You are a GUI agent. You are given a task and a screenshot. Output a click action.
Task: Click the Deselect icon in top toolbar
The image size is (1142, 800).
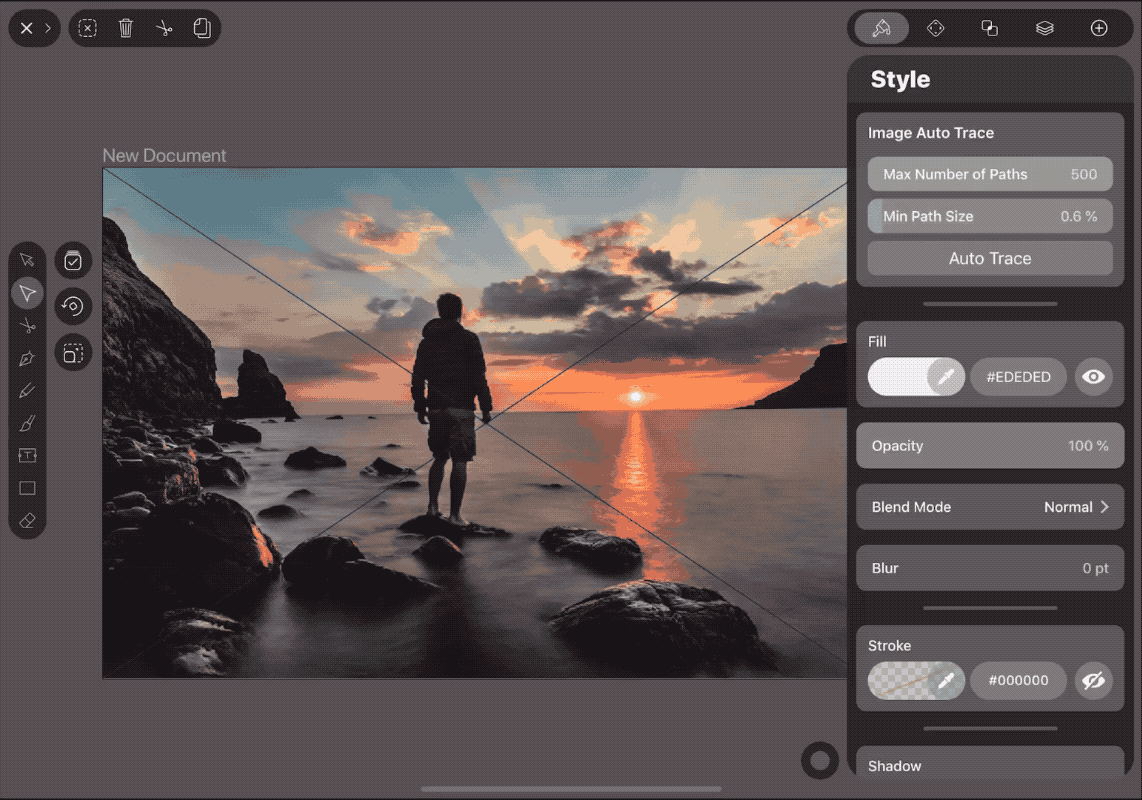click(x=87, y=28)
